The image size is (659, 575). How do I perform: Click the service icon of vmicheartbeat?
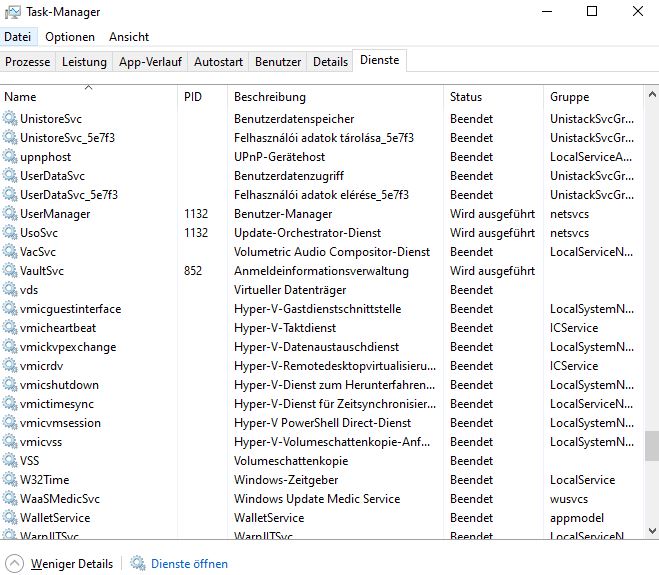coord(10,327)
